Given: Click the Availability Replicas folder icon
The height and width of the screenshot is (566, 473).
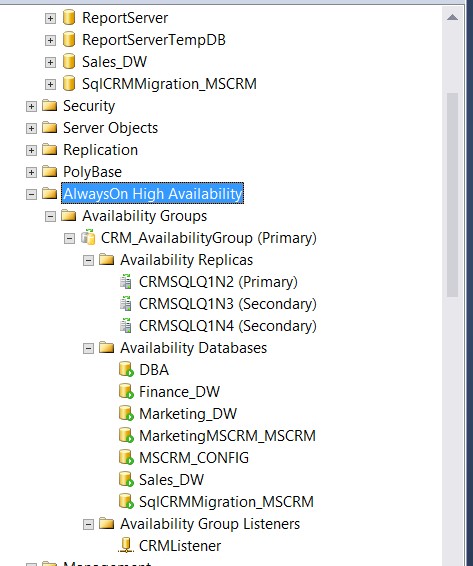Looking at the screenshot, I should [x=107, y=260].
